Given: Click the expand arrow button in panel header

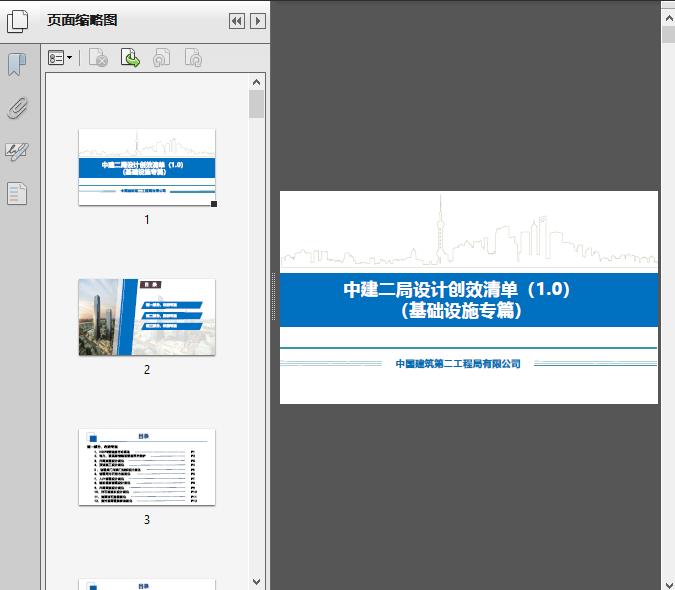Looking at the screenshot, I should click(258, 21).
